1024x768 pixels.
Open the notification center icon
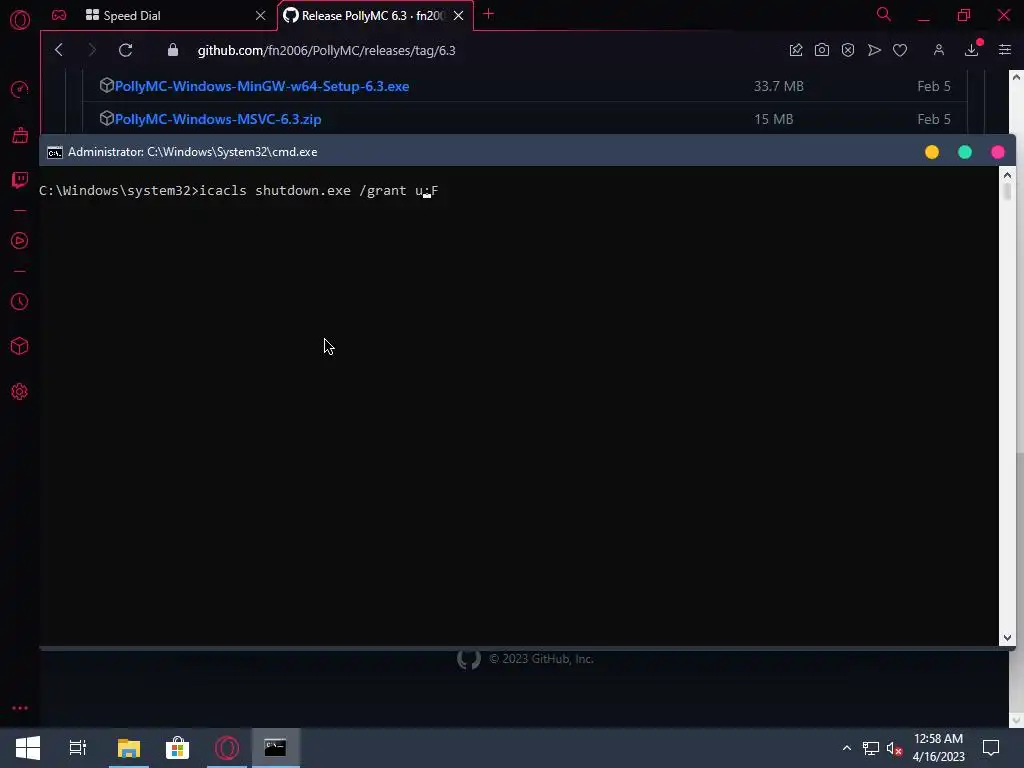[x=991, y=748]
